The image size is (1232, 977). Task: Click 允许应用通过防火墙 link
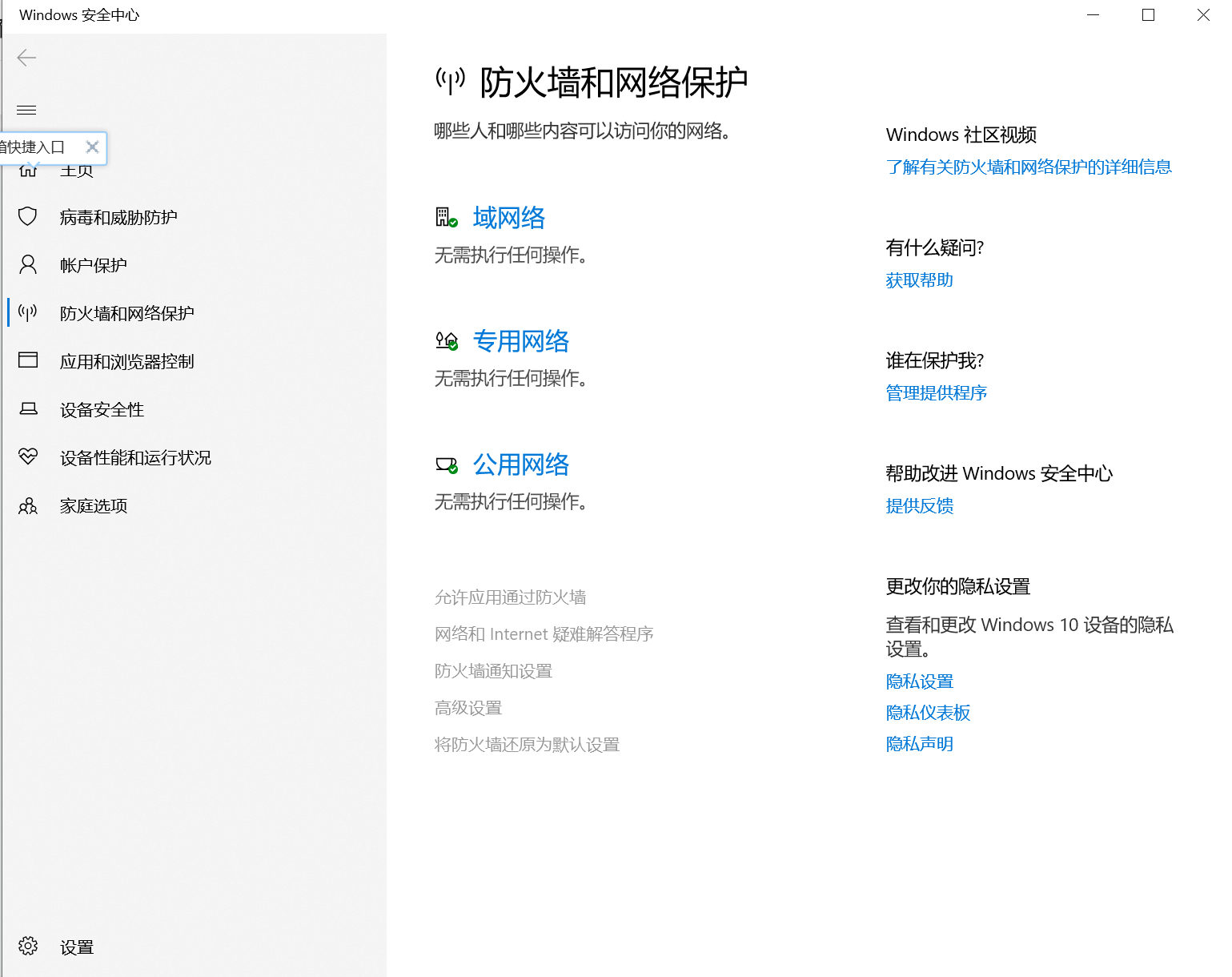(511, 597)
